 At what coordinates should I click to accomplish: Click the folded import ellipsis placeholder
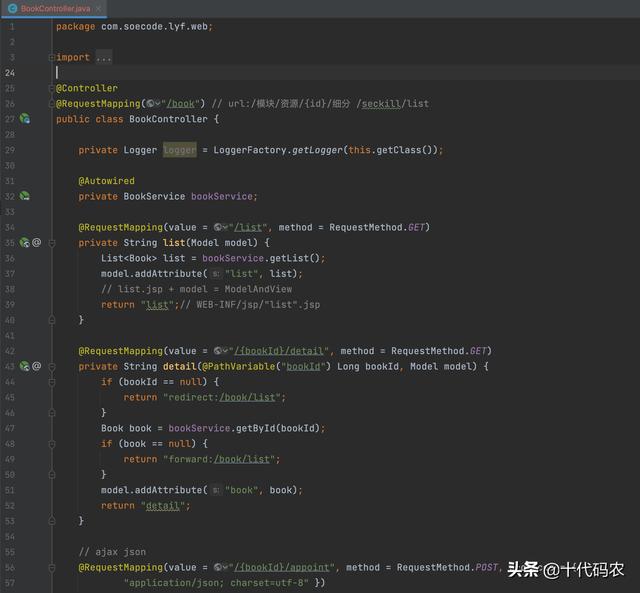tap(104, 58)
